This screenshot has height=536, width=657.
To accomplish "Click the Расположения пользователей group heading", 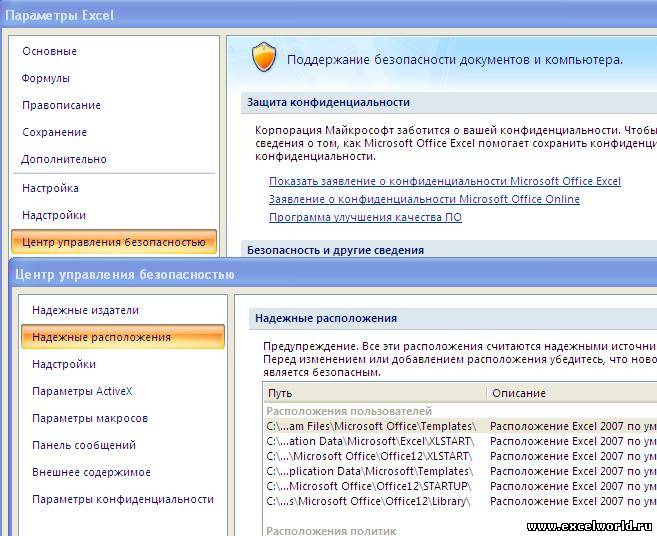I will 349,411.
